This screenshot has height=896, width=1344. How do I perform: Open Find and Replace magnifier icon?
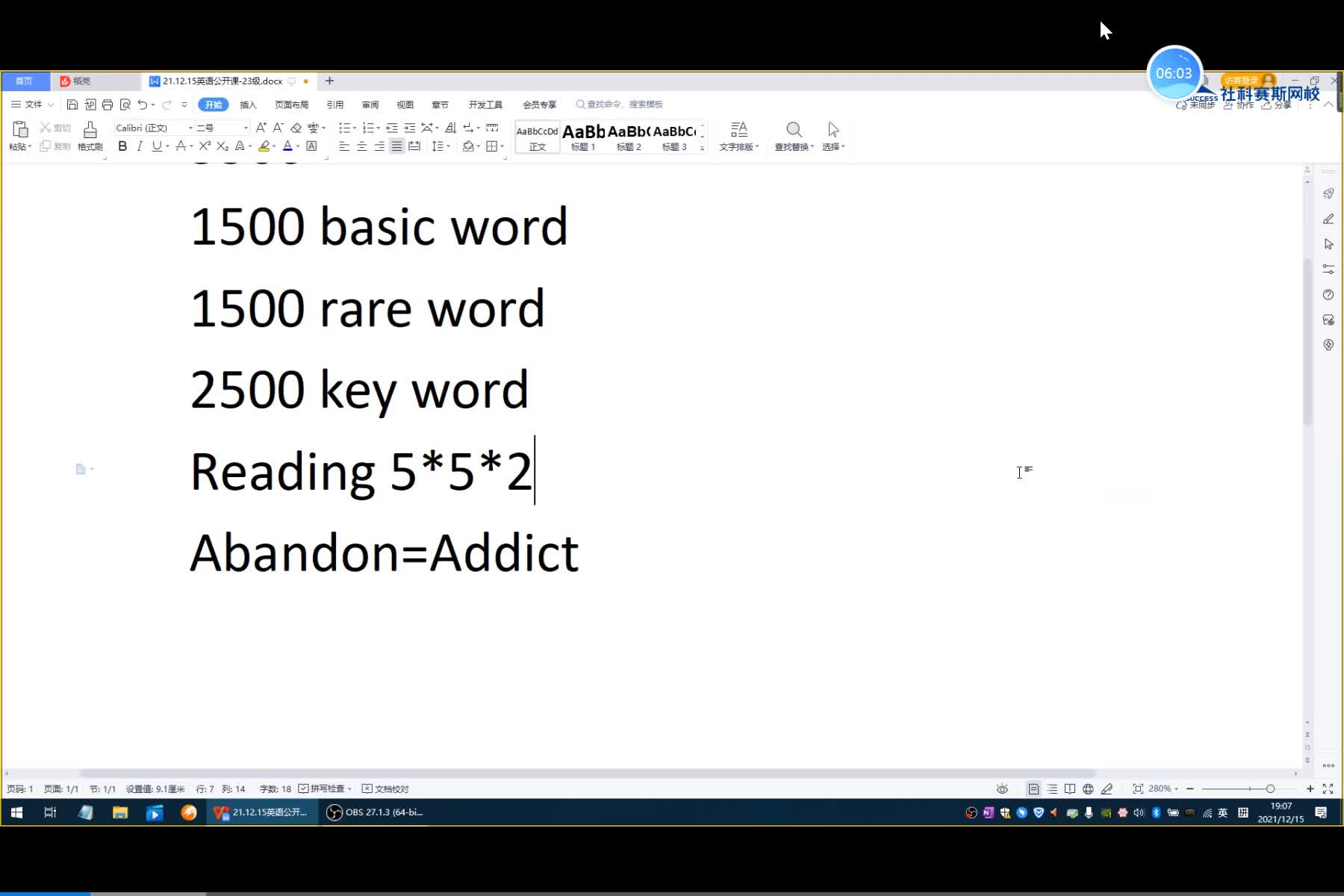[x=794, y=130]
